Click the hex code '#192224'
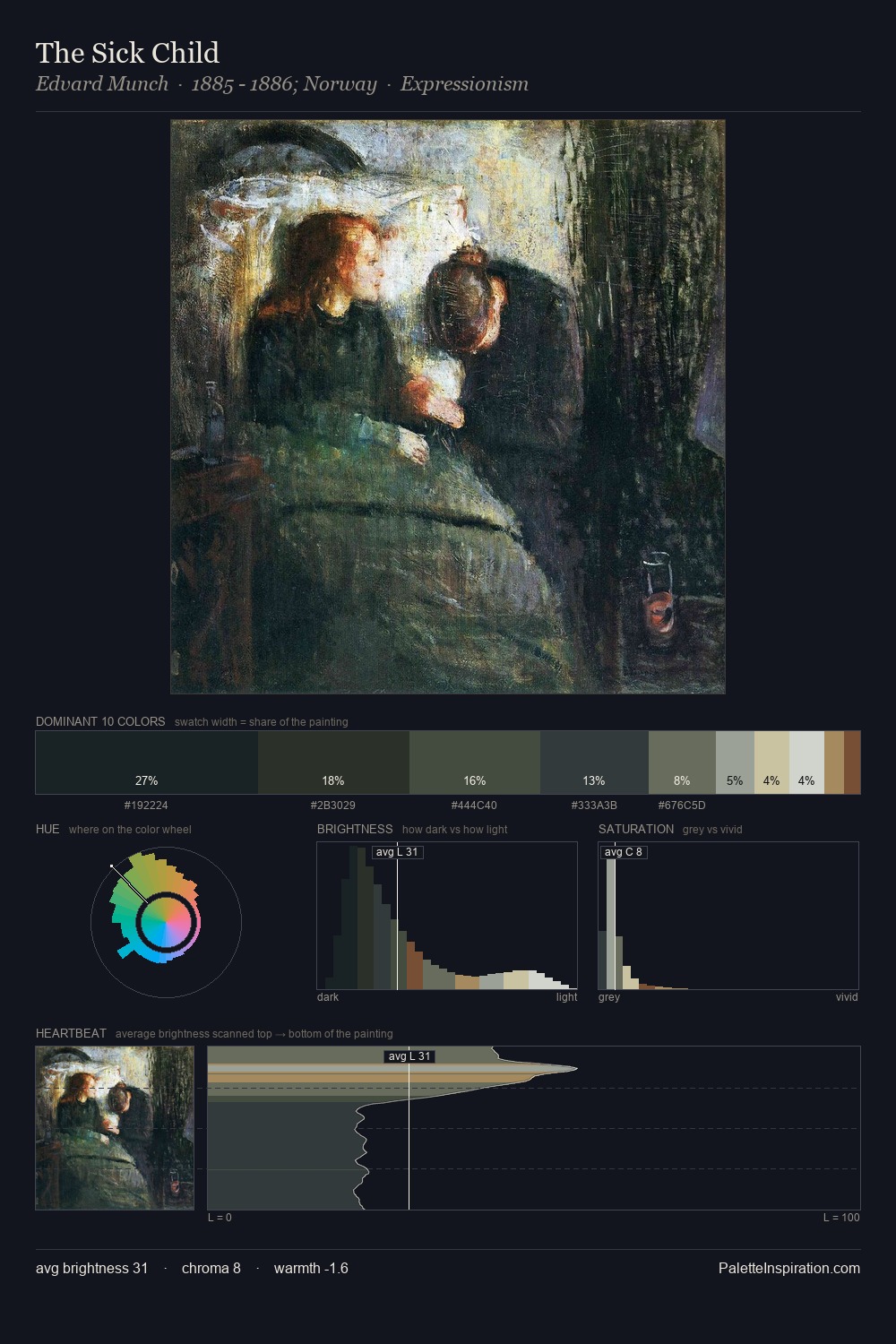896x1344 pixels. [x=146, y=806]
